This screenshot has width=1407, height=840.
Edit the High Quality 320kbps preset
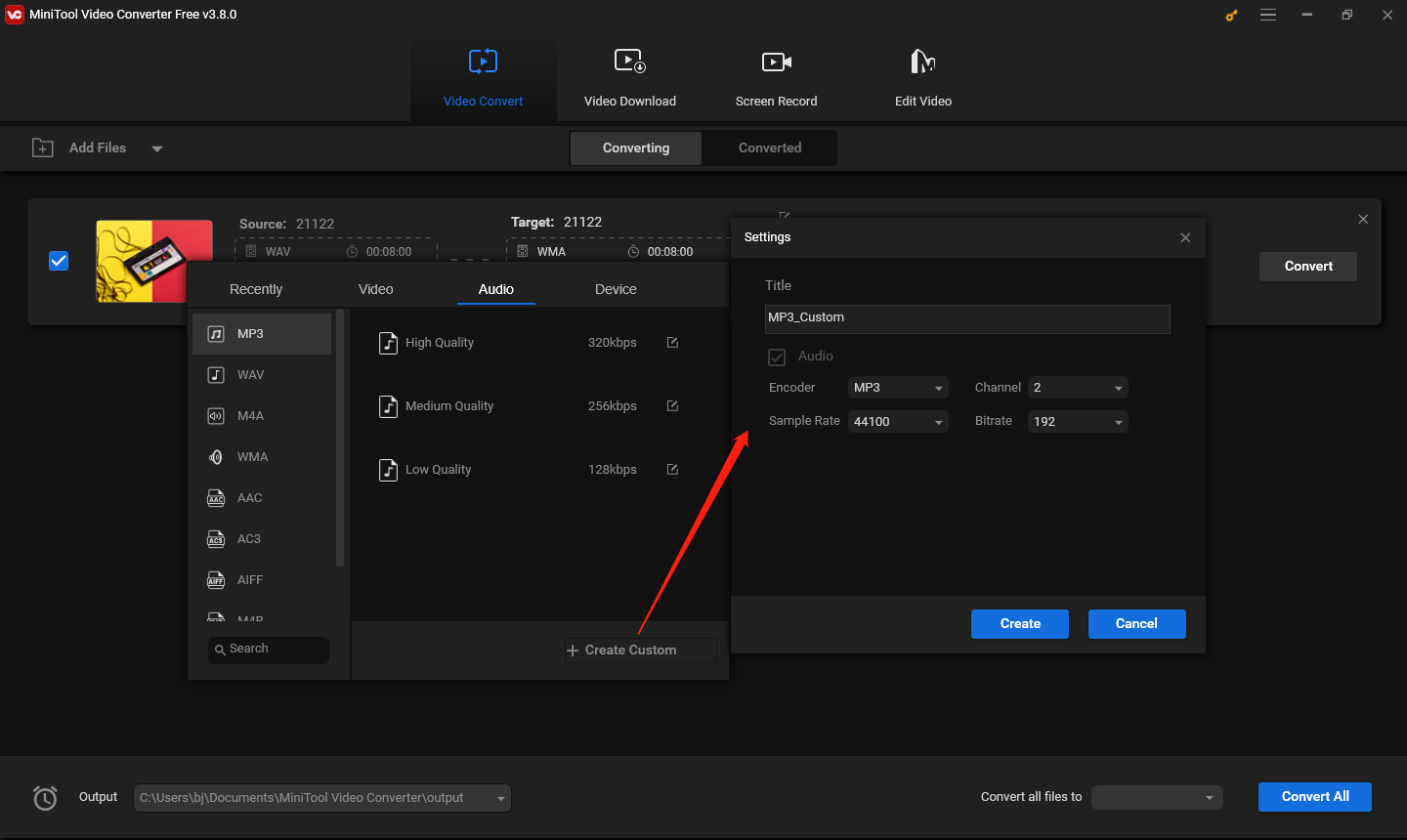click(672, 343)
